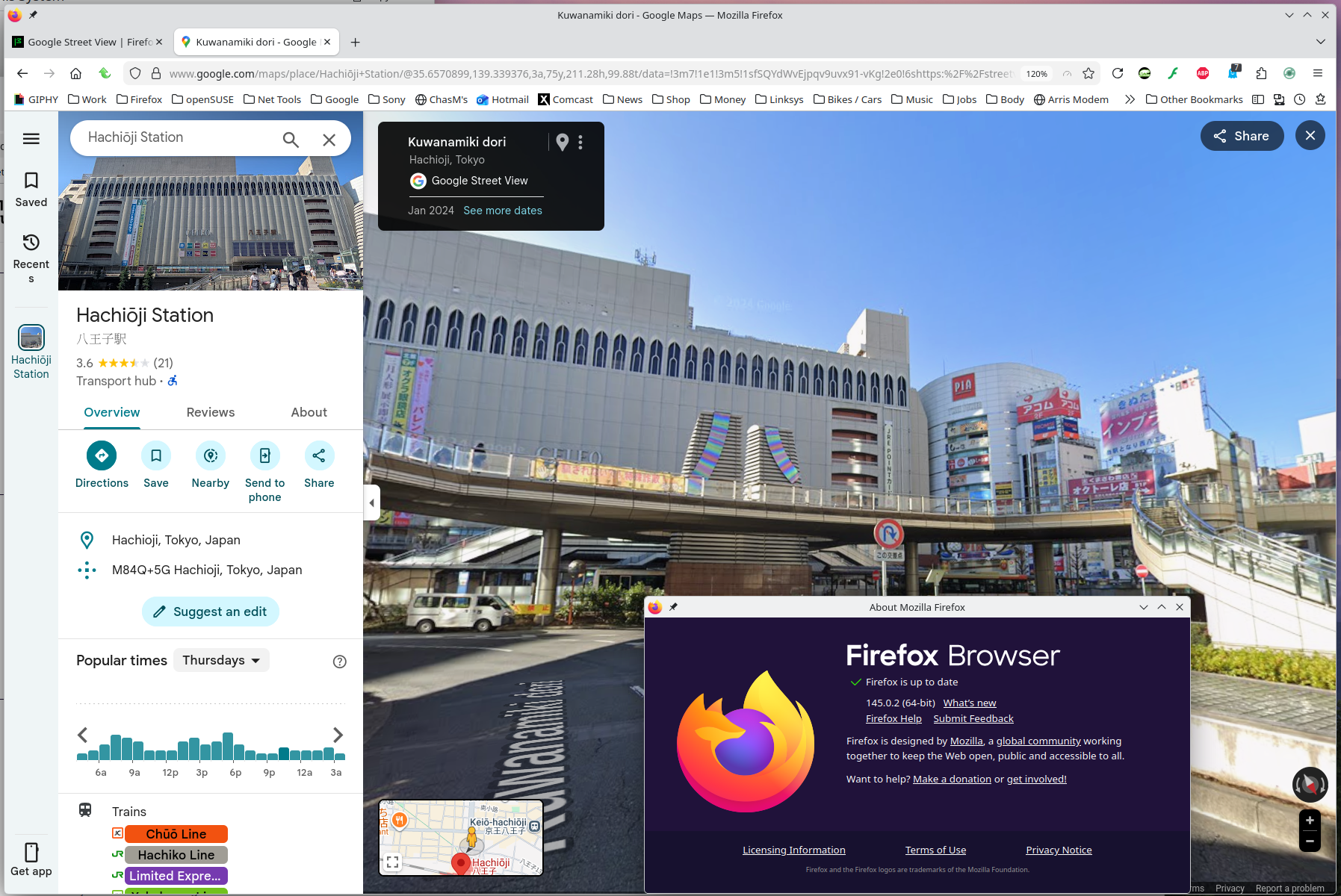1341x896 pixels.
Task: Open the tracking protection shield panel
Action: pyautogui.click(x=135, y=73)
